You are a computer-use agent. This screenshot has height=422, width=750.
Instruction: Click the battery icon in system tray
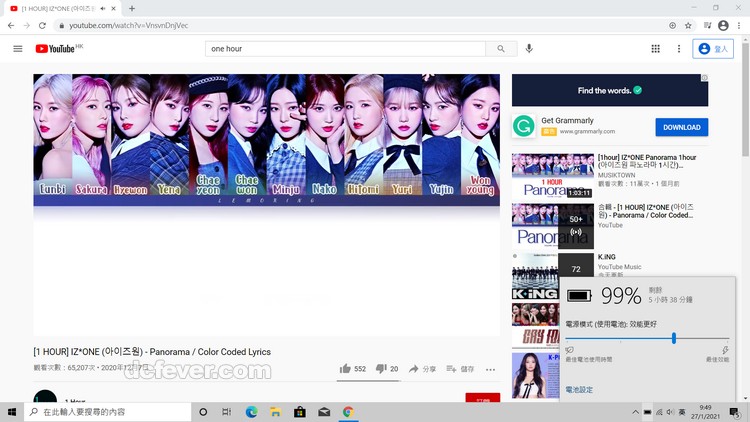click(647, 412)
